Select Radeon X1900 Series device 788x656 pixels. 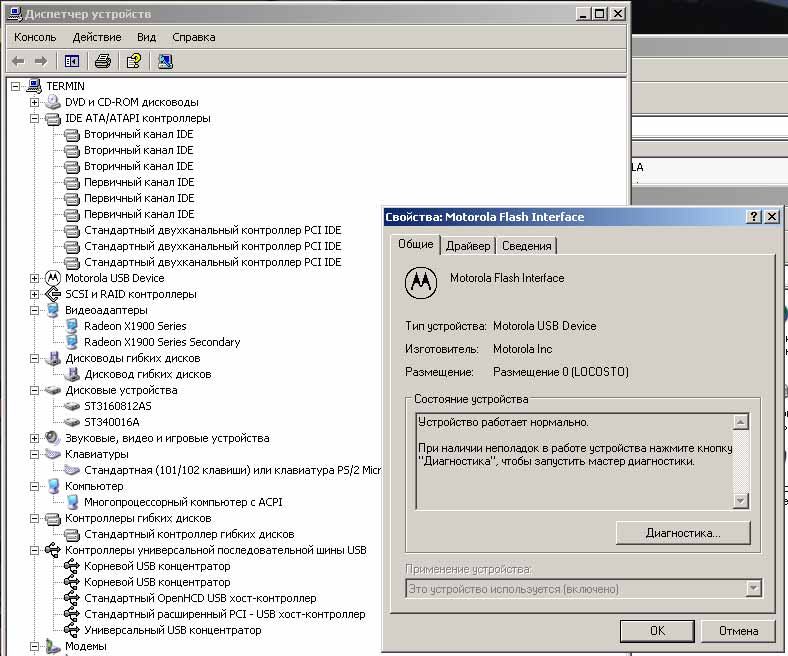pyautogui.click(x=135, y=326)
